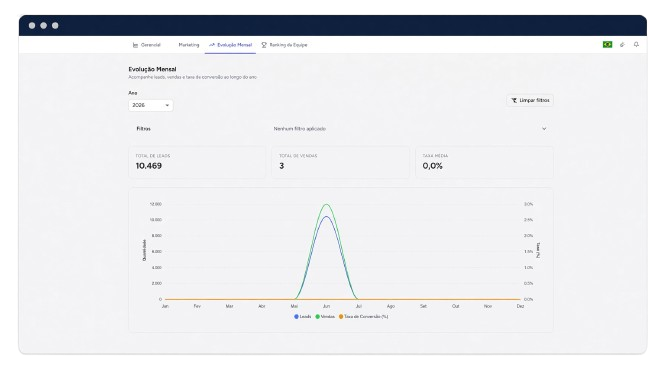Screen dimensions: 666x375
Task: Click the Limpar filtros button
Action: click(530, 100)
